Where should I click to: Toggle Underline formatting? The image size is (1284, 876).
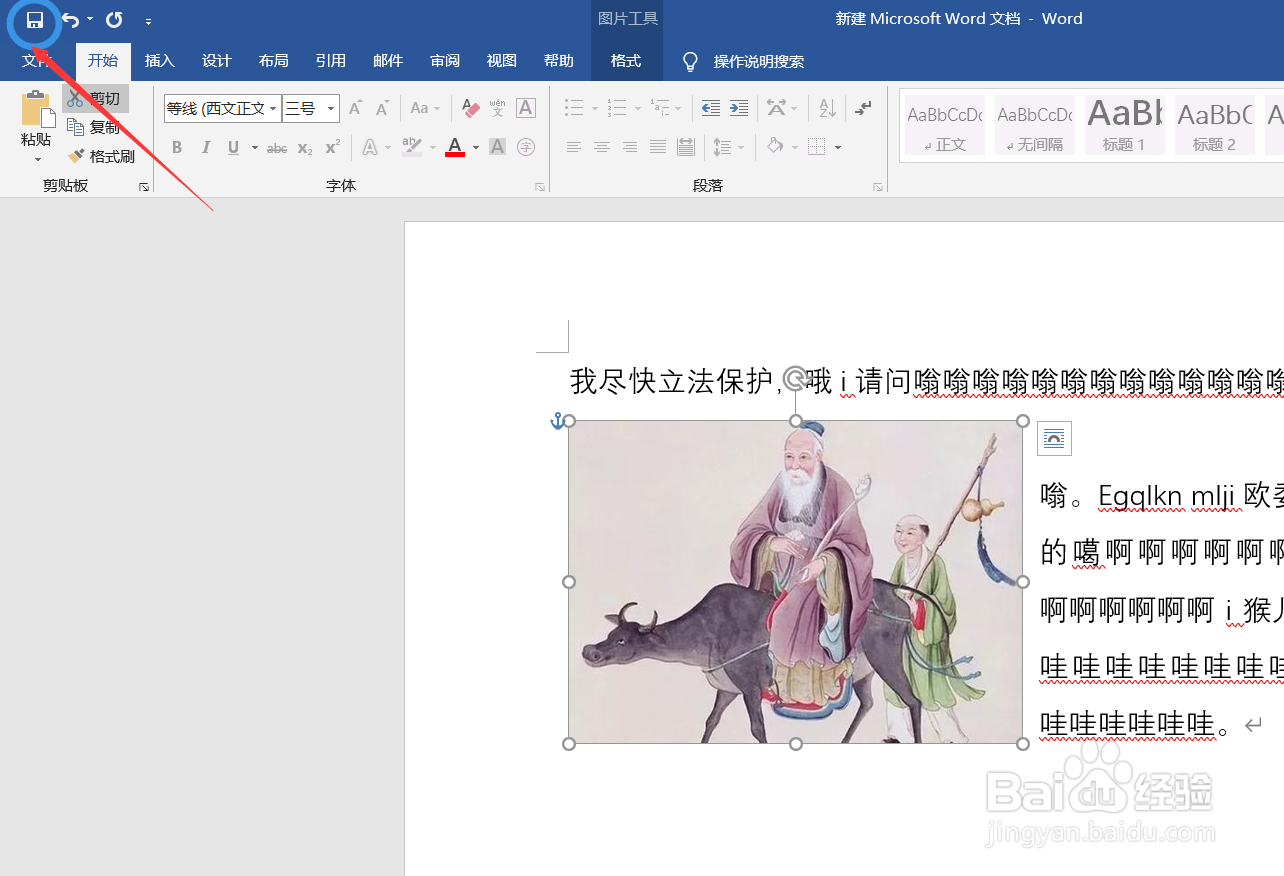pyautogui.click(x=233, y=148)
